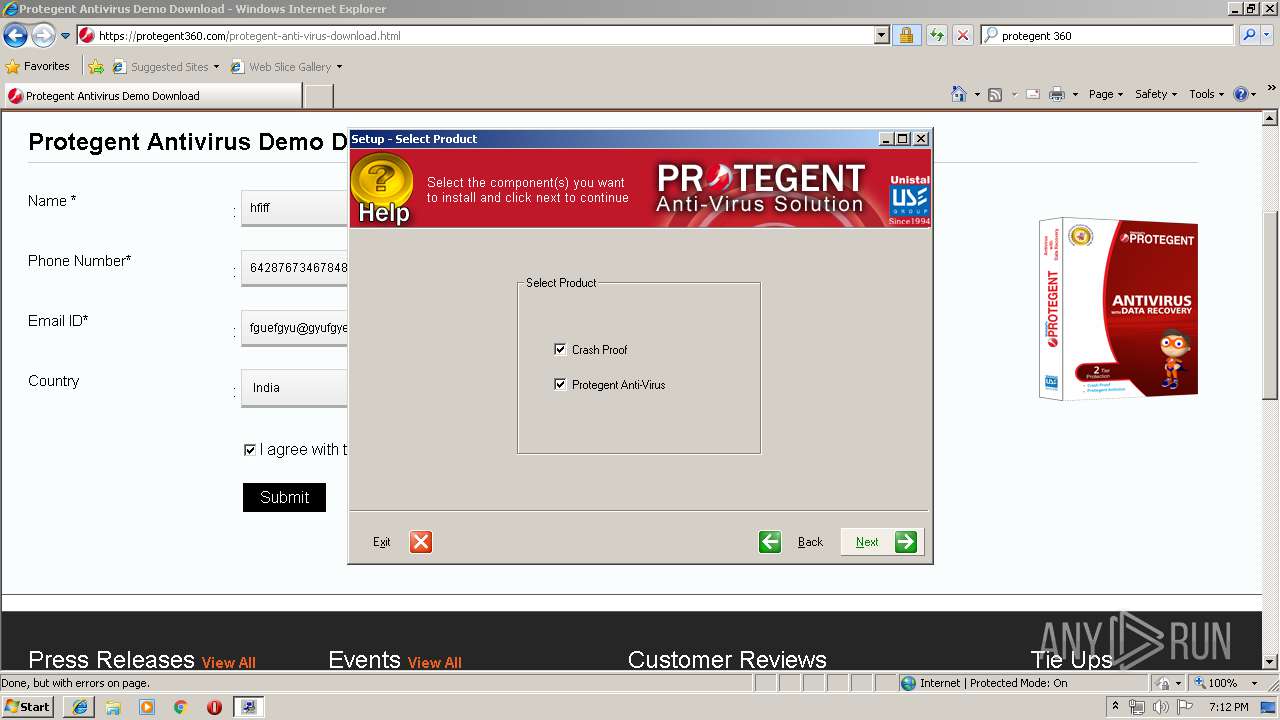Open the Country dropdown showing India
This screenshot has width=1280, height=720.
tap(294, 387)
